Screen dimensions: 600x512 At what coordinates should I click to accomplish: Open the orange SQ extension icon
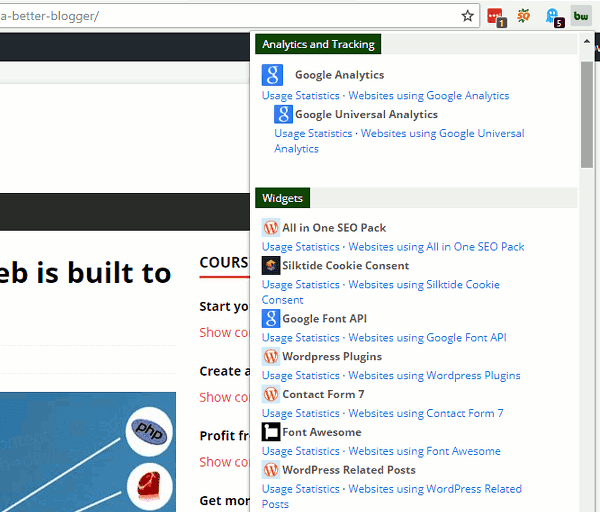pyautogui.click(x=523, y=16)
